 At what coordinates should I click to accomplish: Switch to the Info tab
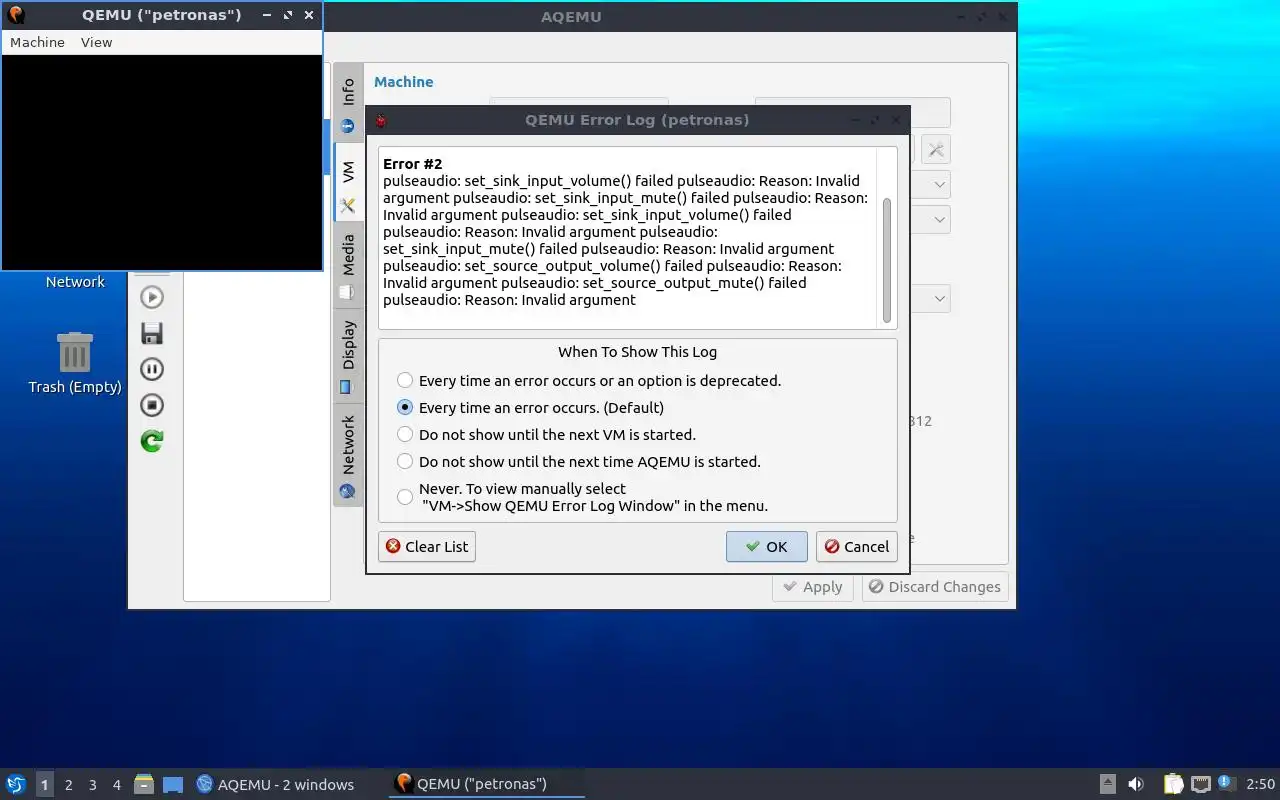click(348, 105)
